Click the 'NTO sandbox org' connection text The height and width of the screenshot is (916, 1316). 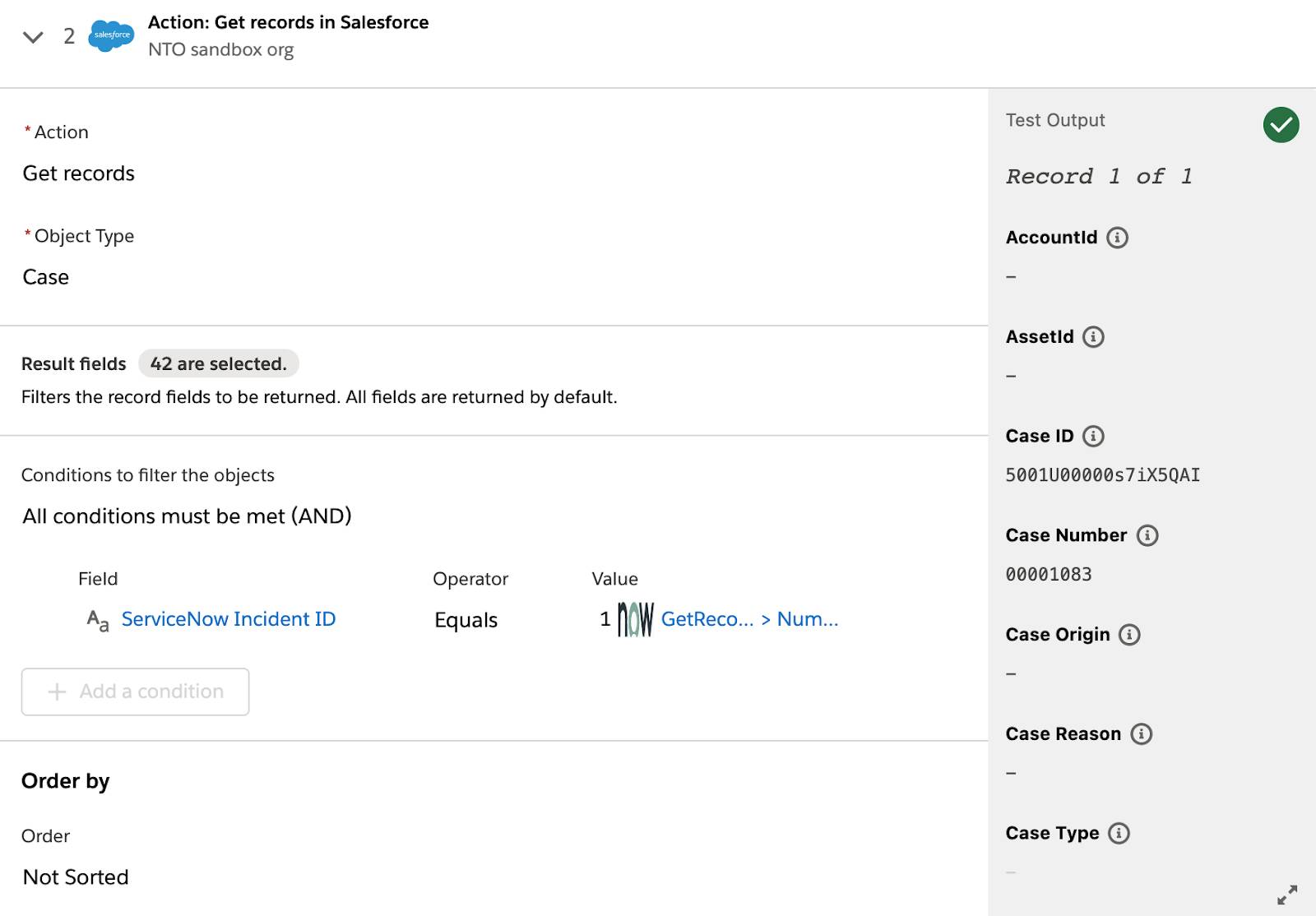(220, 49)
